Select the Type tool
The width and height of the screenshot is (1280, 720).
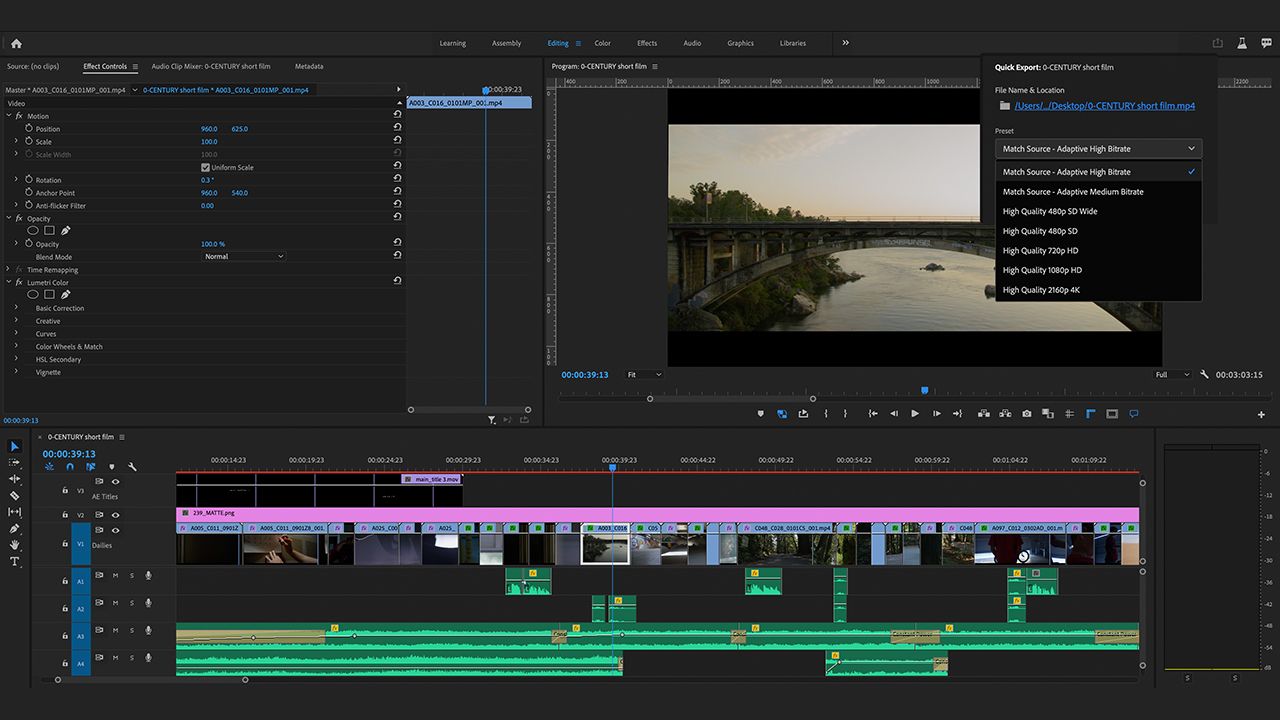tap(15, 562)
